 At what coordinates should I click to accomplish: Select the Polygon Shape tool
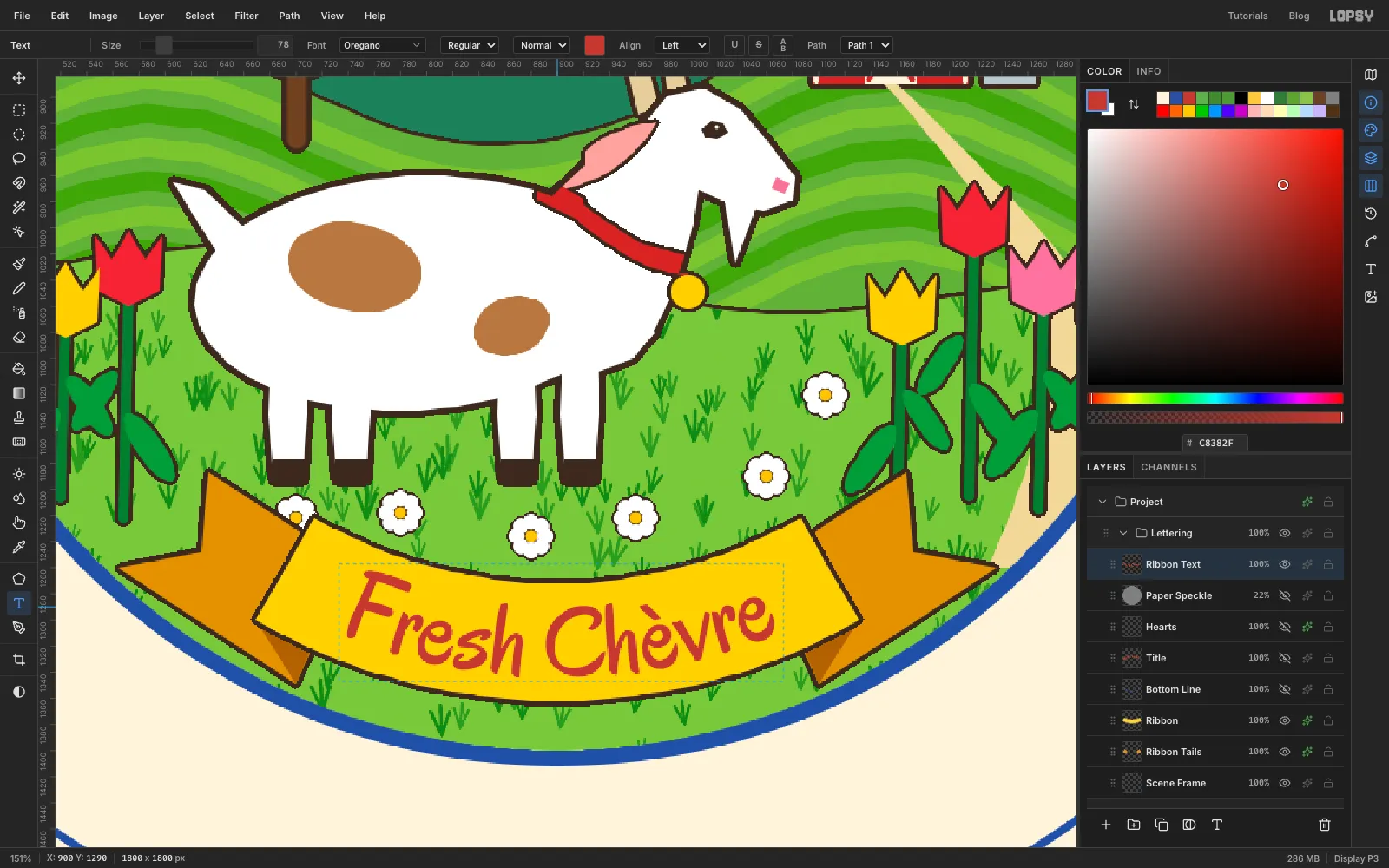click(x=19, y=579)
